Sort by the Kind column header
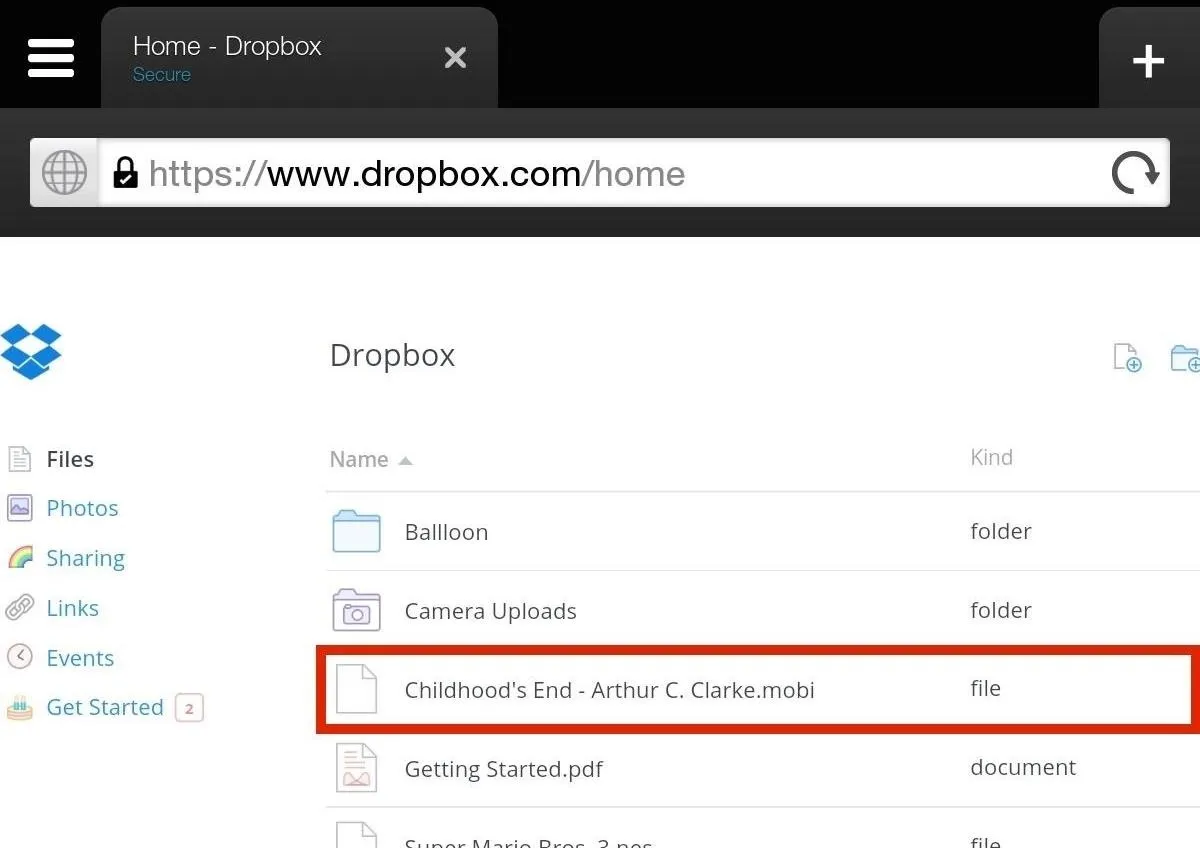 point(991,457)
